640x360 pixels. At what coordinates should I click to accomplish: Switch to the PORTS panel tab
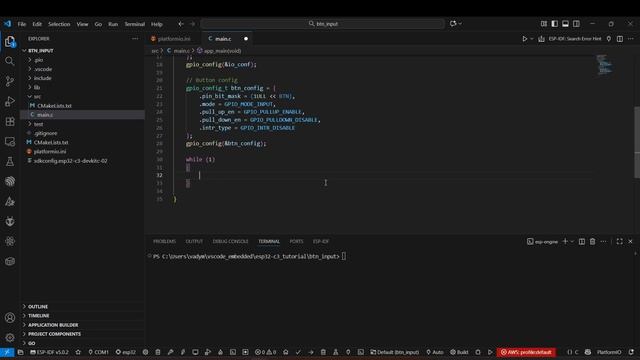[296, 242]
